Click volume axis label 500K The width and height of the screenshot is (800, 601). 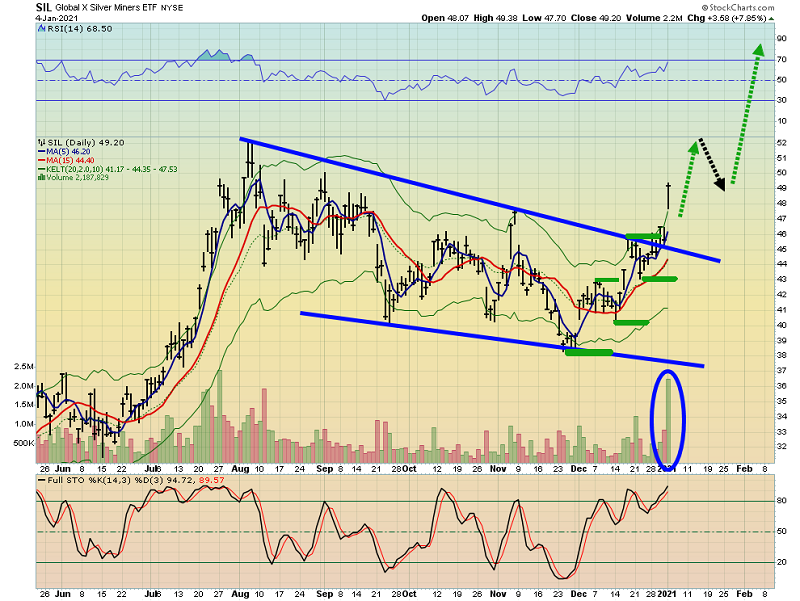(24, 443)
